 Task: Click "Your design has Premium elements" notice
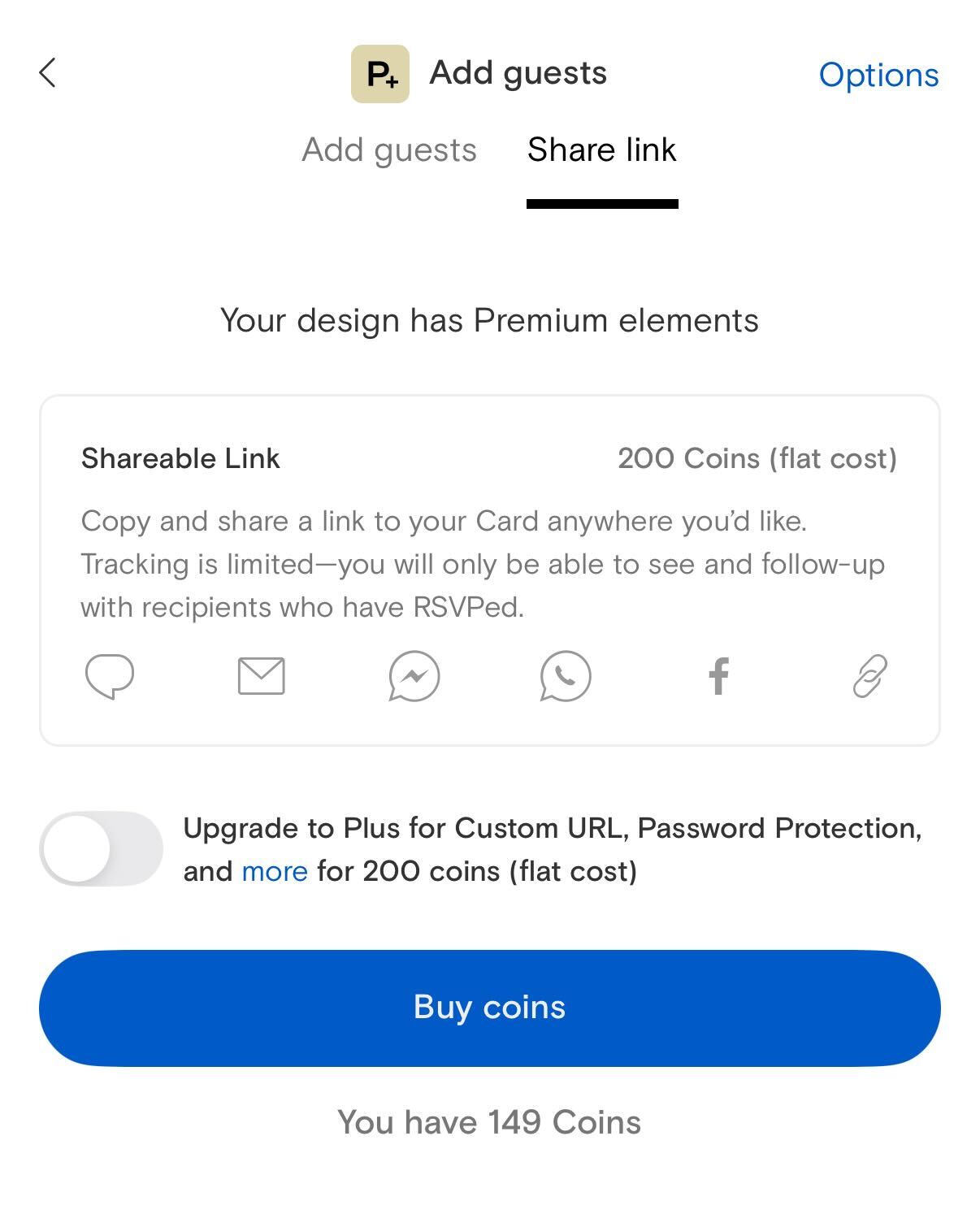pyautogui.click(x=489, y=320)
